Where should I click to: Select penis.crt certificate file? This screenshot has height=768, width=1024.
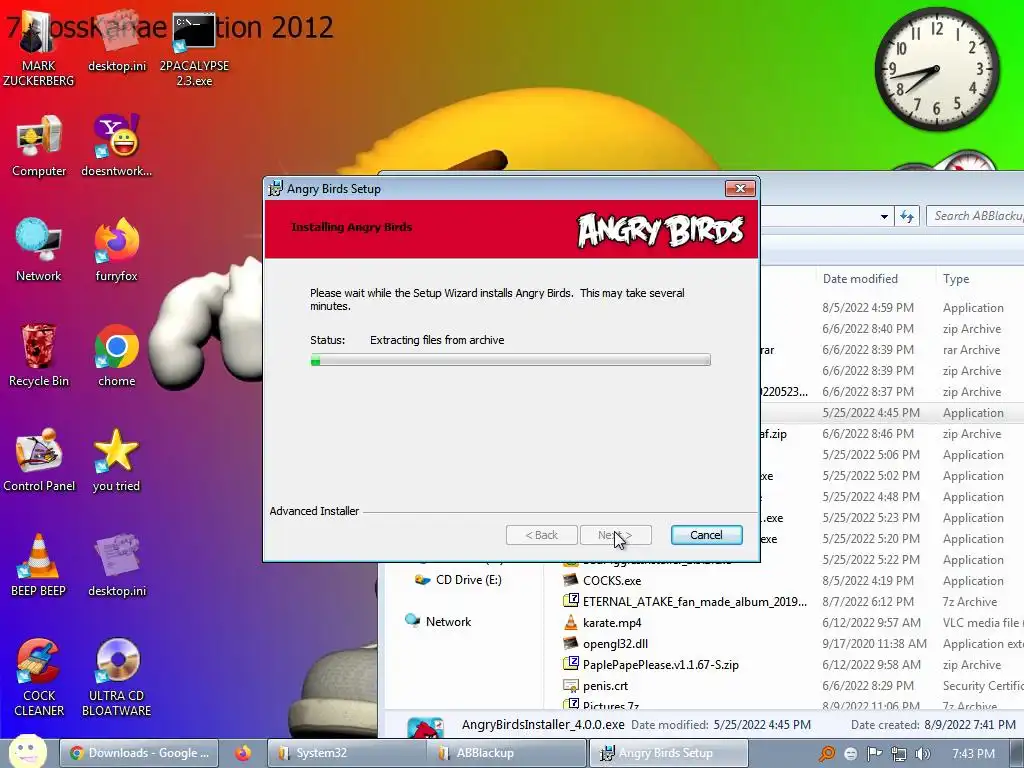click(596, 686)
